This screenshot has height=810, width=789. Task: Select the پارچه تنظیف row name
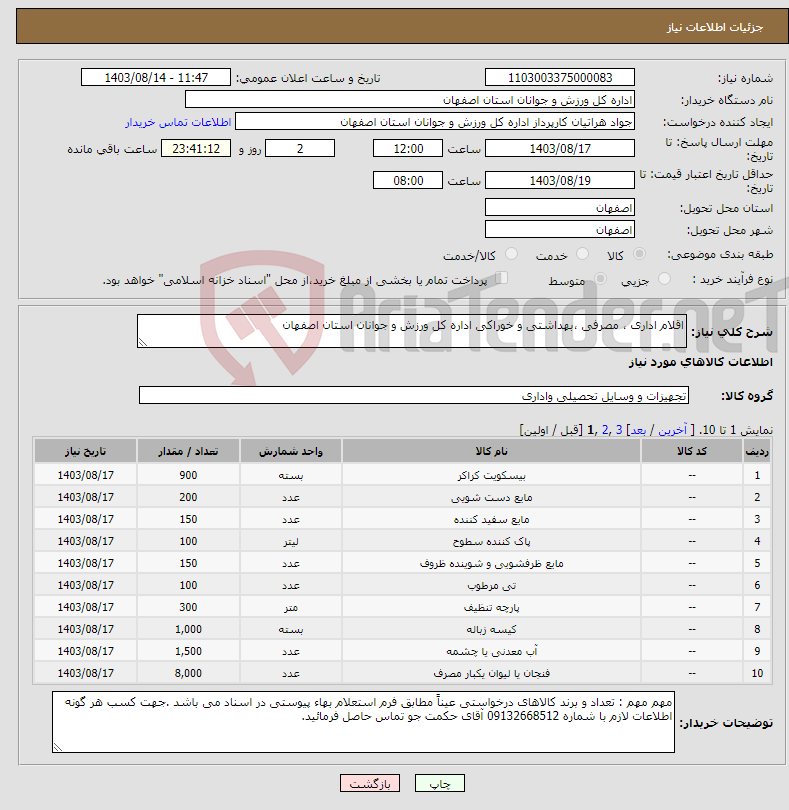pyautogui.click(x=491, y=608)
